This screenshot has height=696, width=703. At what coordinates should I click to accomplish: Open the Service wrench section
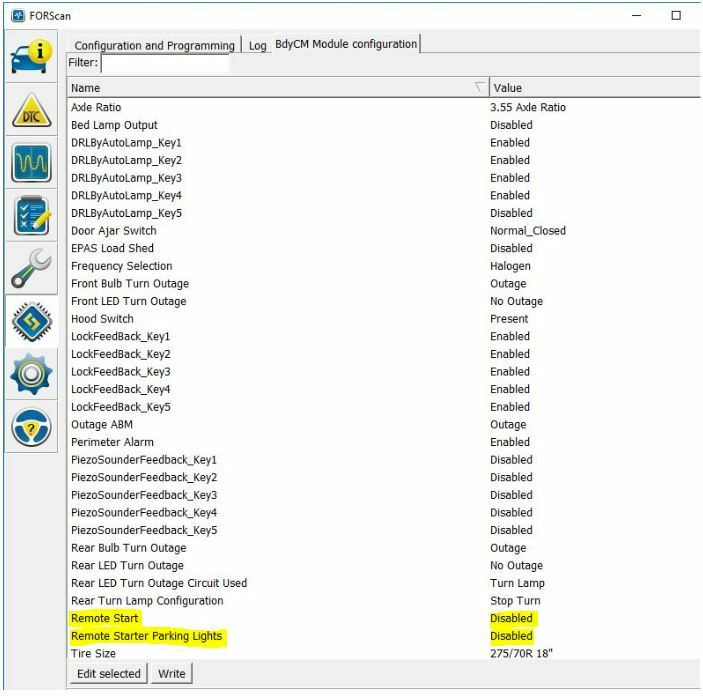tap(31, 268)
